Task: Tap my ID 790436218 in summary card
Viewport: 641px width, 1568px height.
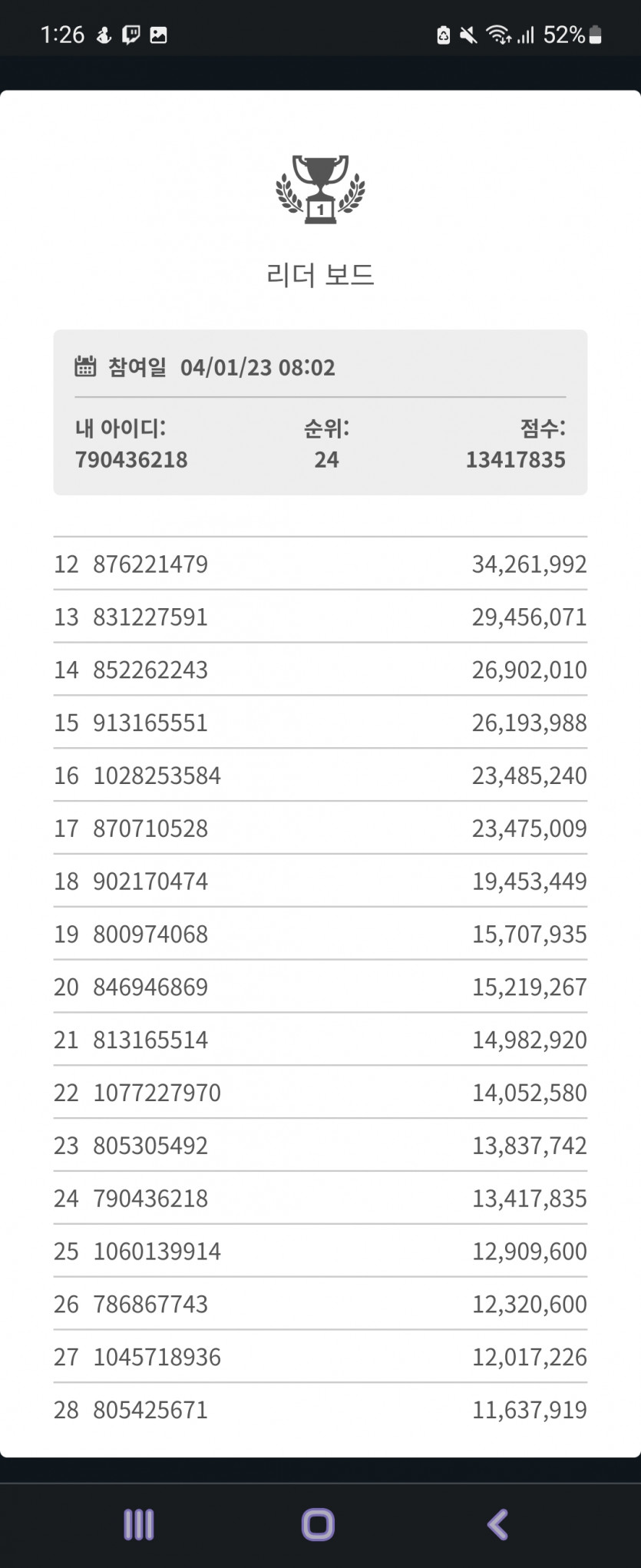Action: tap(131, 459)
